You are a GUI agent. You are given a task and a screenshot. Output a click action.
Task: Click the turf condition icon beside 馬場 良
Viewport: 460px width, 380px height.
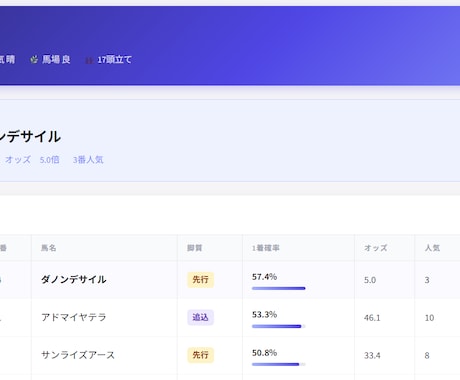[x=34, y=60]
